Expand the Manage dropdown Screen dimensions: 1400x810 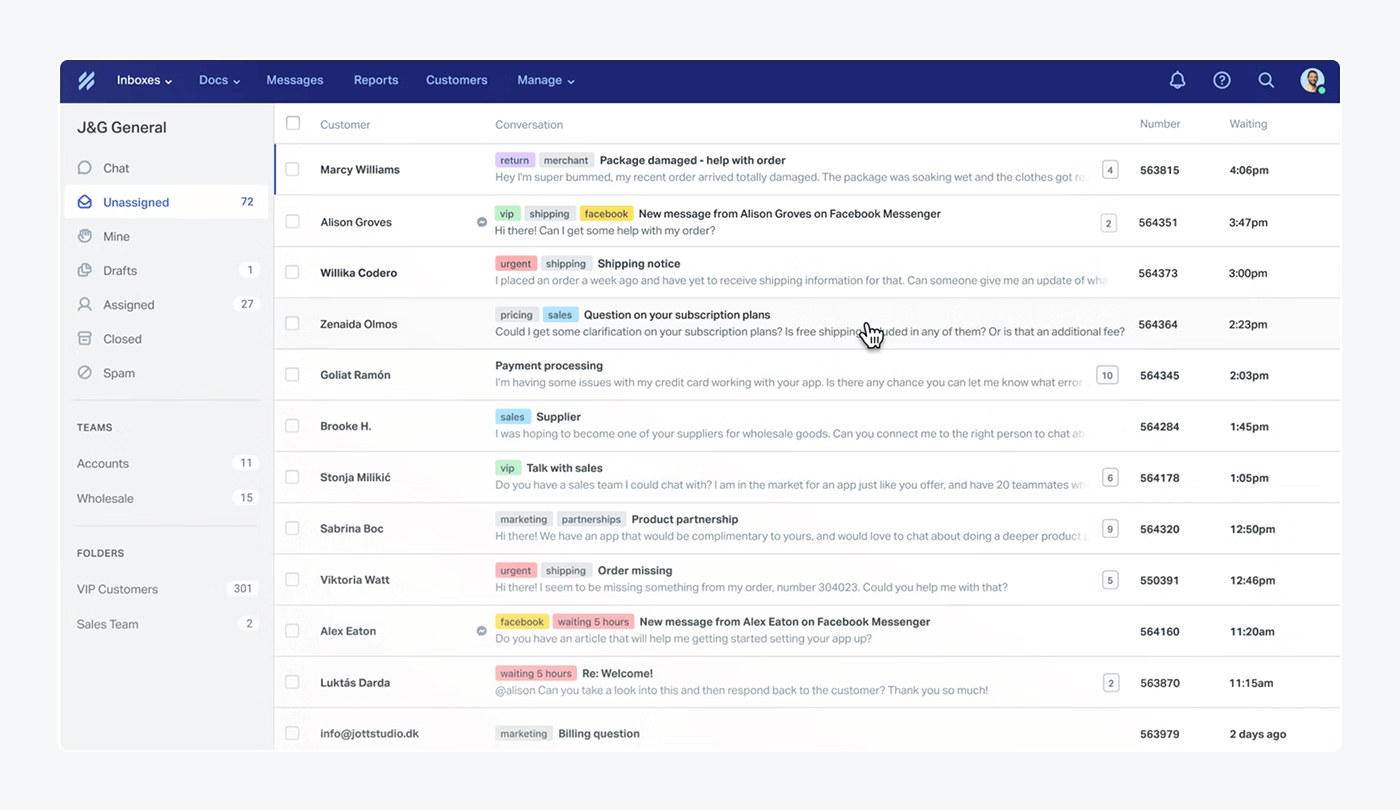tap(546, 80)
